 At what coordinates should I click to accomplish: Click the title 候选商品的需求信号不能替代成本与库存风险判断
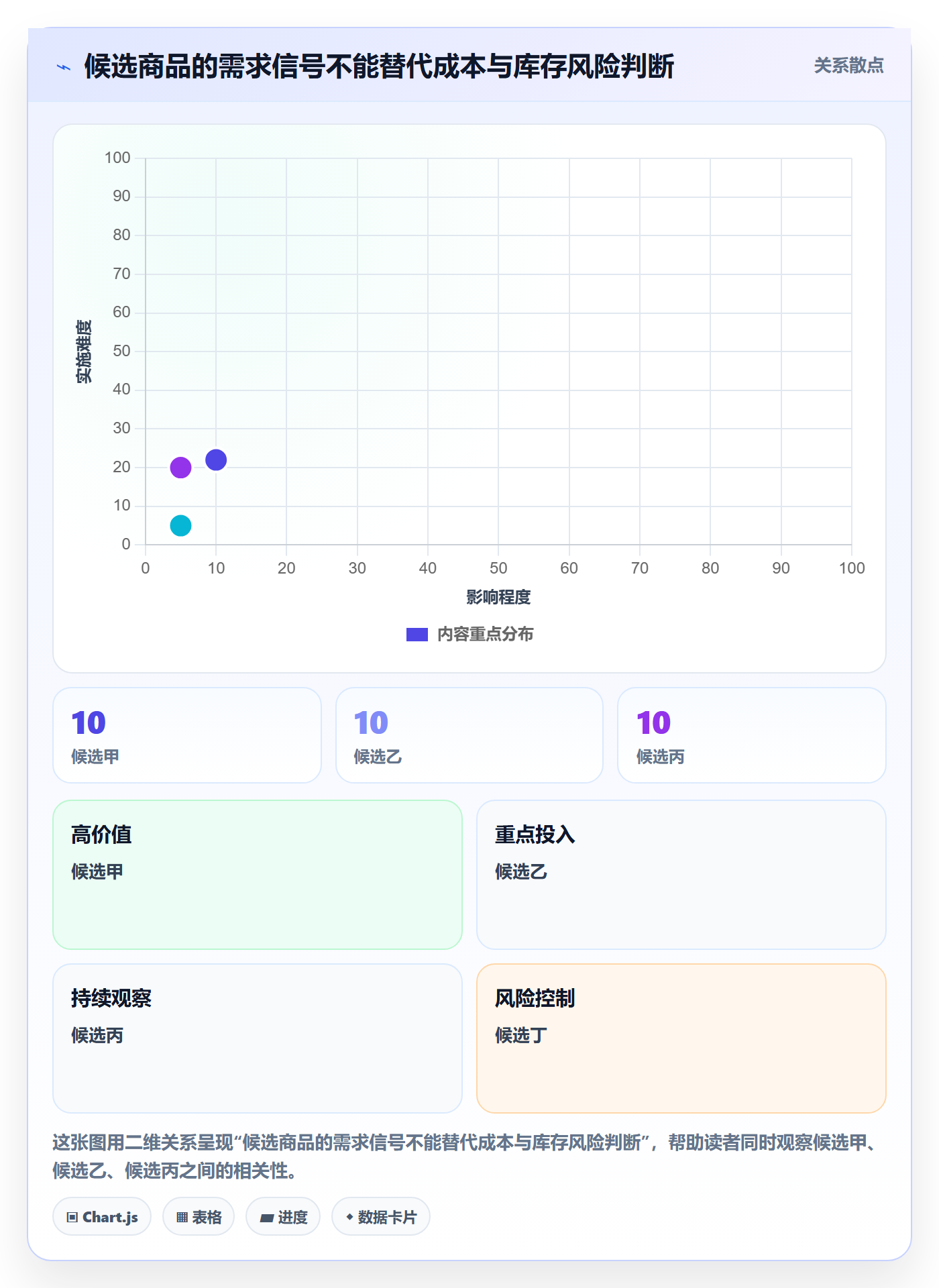pyautogui.click(x=379, y=66)
